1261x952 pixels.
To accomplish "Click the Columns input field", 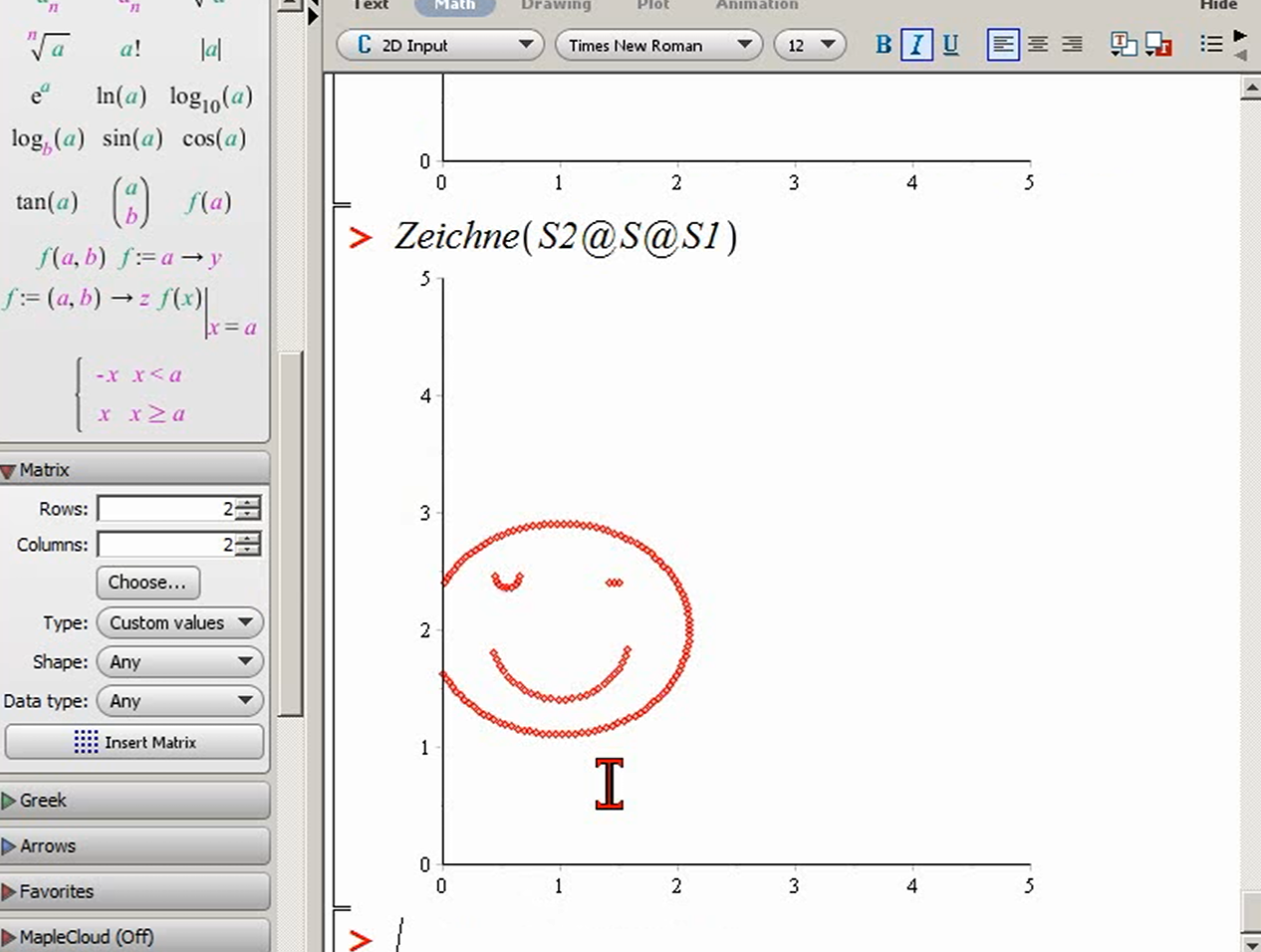I will click(167, 545).
